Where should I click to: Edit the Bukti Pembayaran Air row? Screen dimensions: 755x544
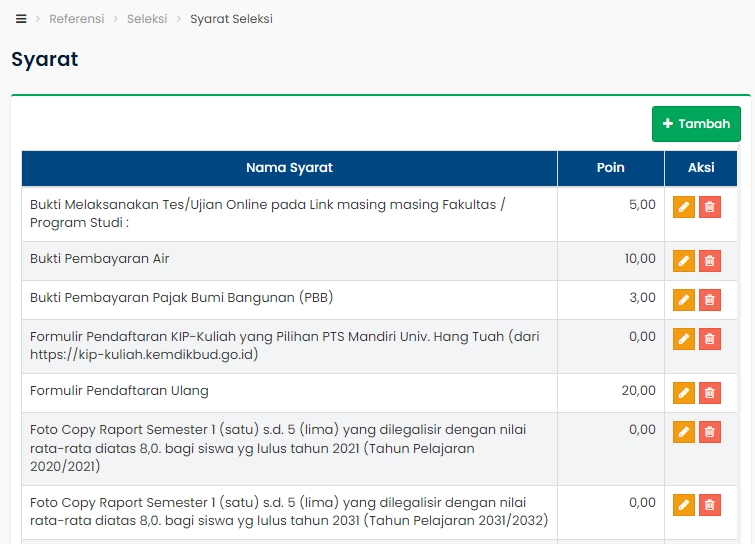[684, 261]
